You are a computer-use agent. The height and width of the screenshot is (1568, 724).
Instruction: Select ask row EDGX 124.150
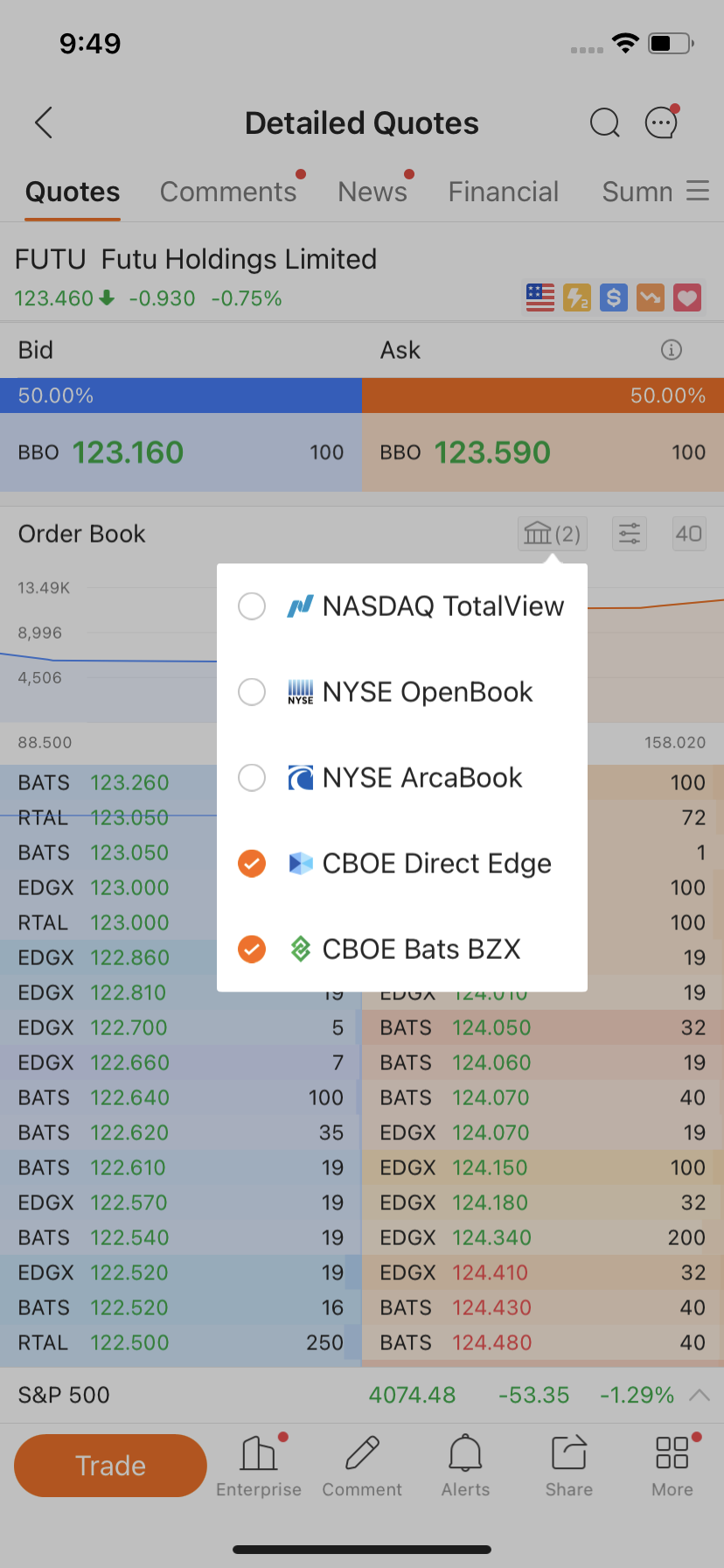pyautogui.click(x=543, y=1167)
